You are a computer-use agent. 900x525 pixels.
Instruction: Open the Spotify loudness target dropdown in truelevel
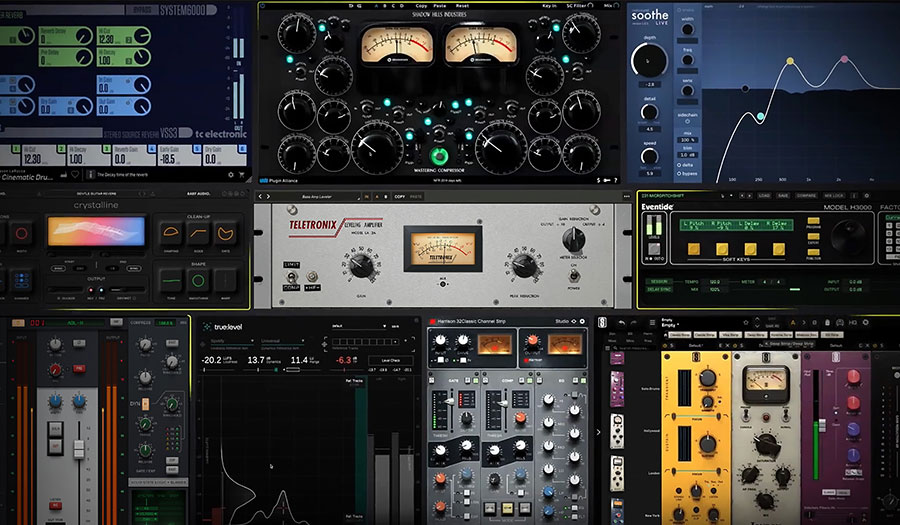click(x=231, y=341)
